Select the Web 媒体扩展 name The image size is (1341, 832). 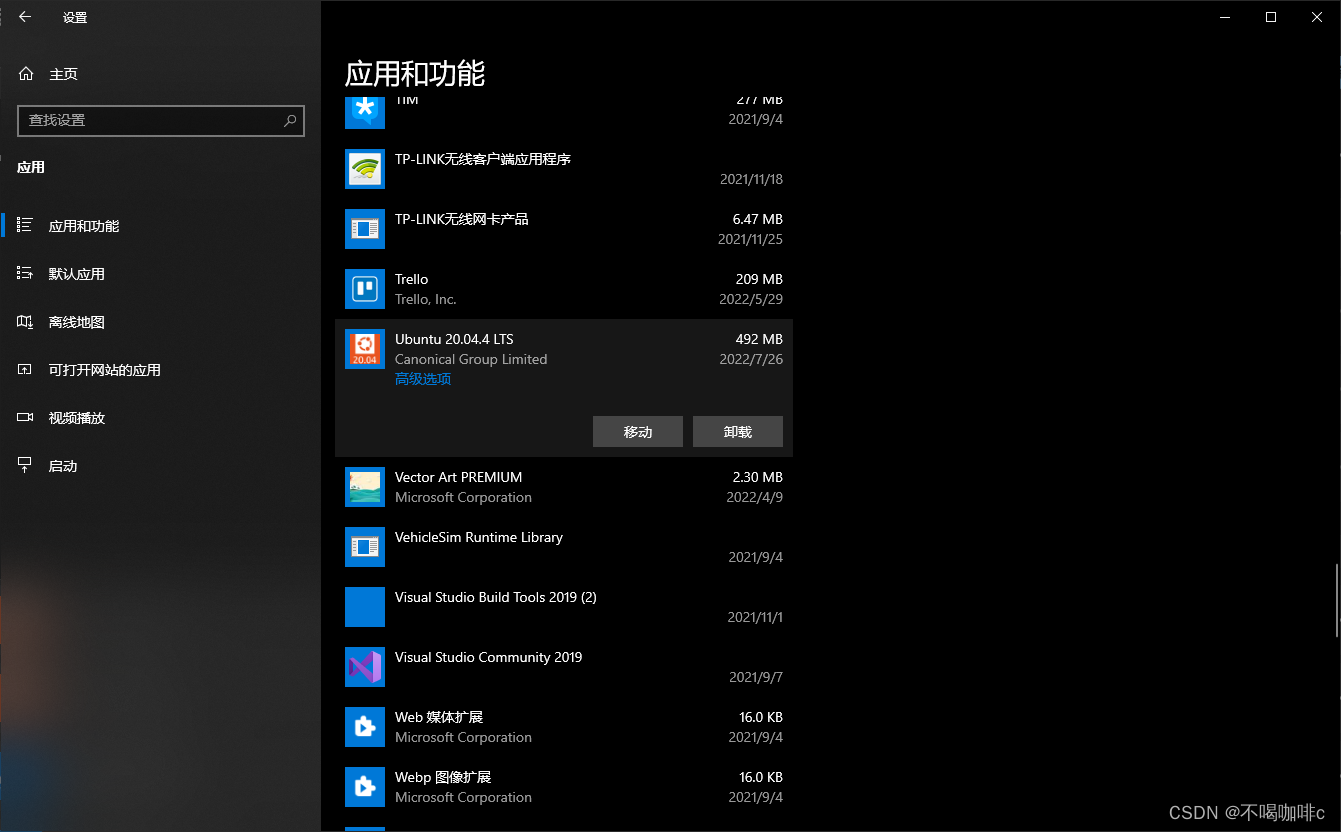point(439,717)
